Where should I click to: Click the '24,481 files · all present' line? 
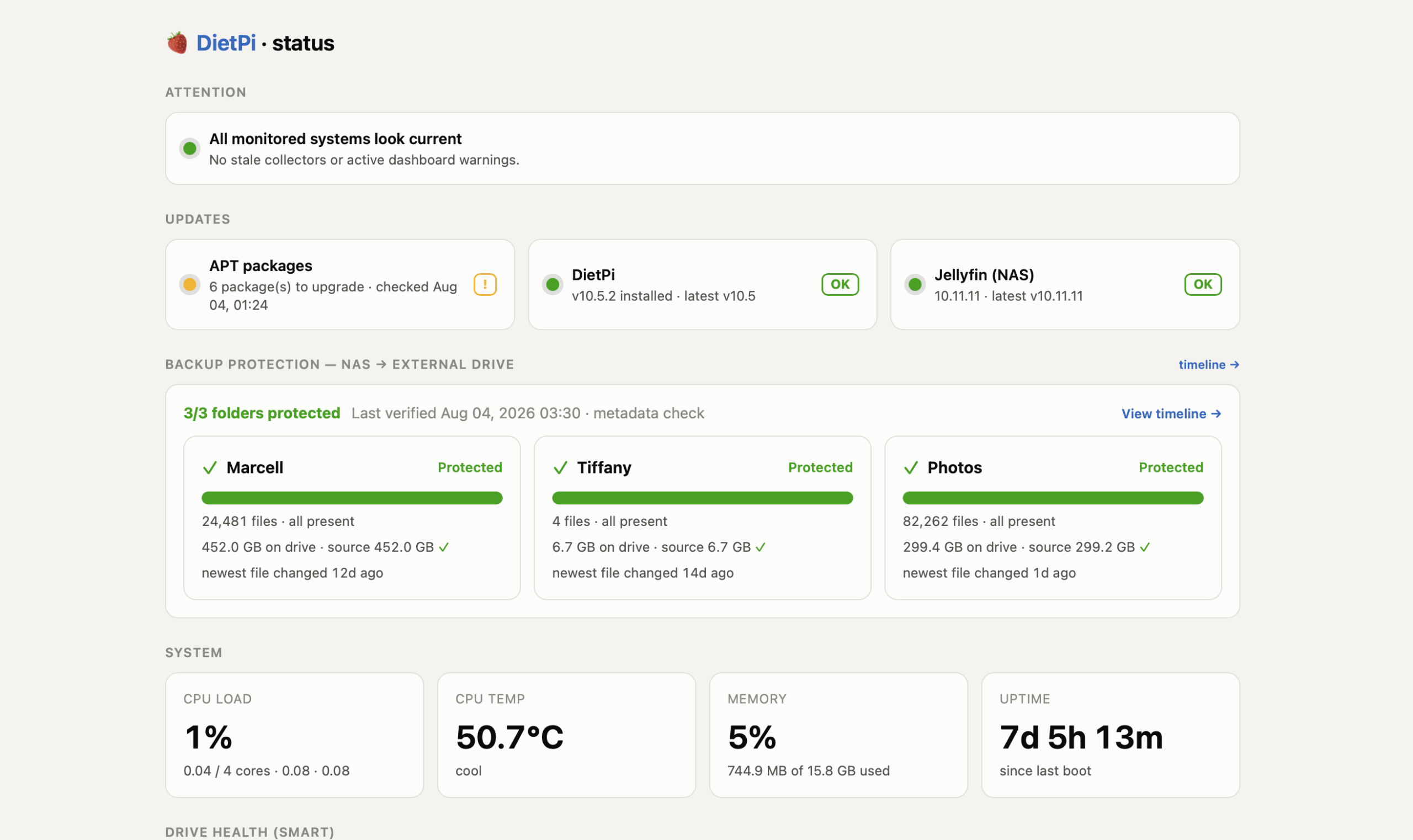pyautogui.click(x=278, y=522)
